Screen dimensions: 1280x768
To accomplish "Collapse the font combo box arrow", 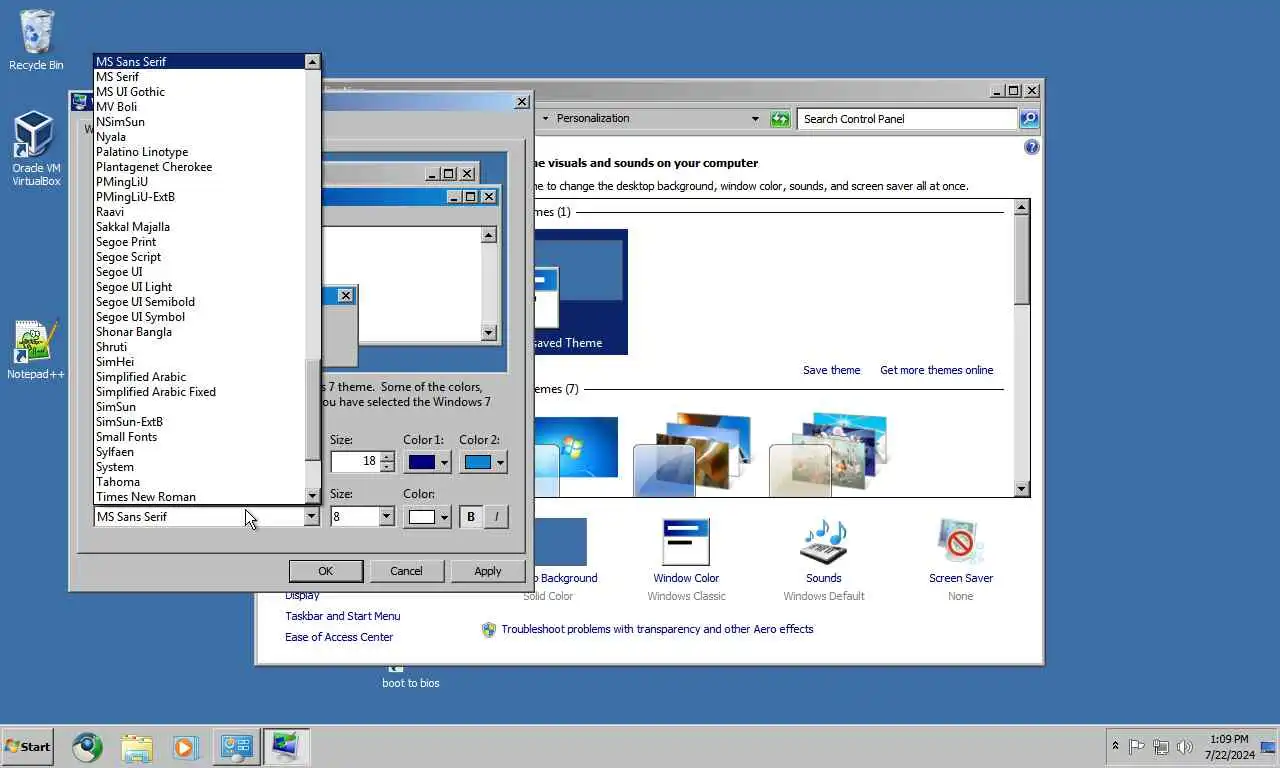I will (x=311, y=517).
